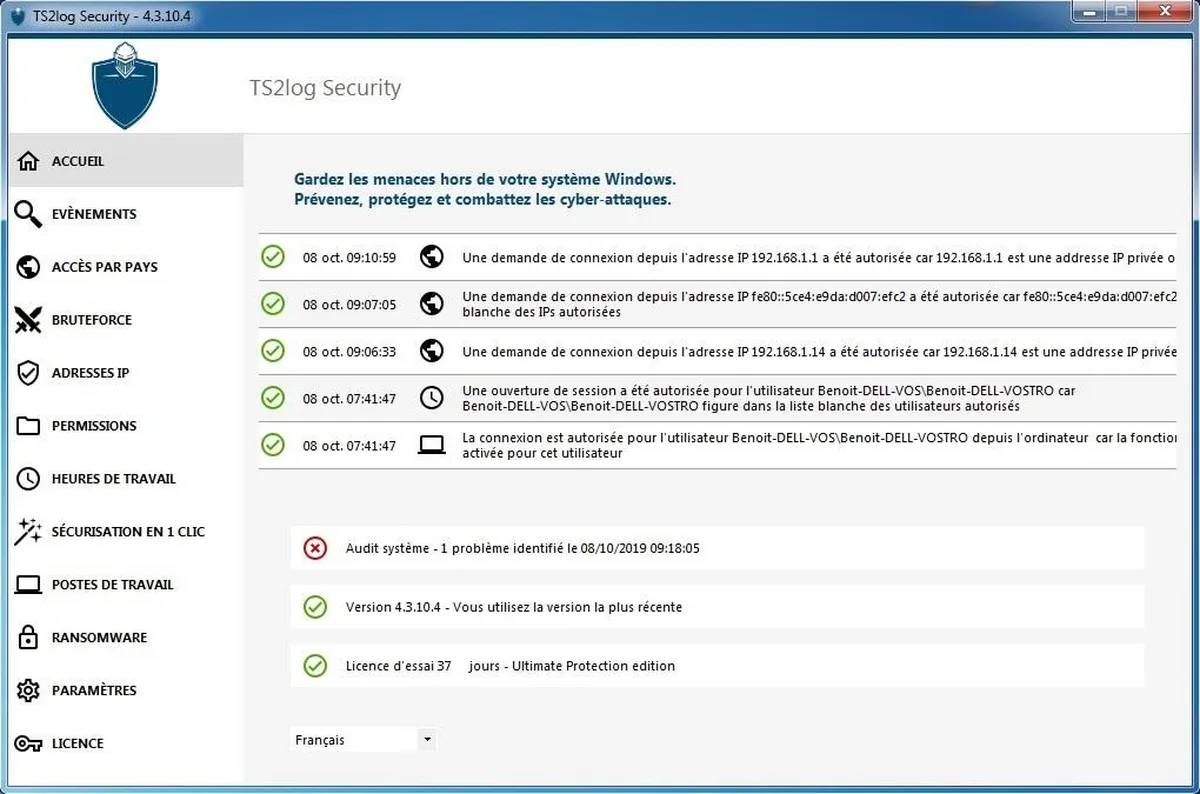Click the Heures de travail clock icon
The height and width of the screenshot is (794, 1200).
coord(28,479)
